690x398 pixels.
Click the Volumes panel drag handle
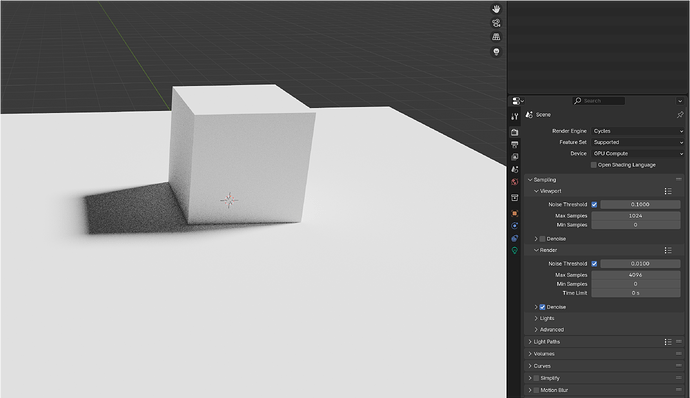click(x=679, y=354)
